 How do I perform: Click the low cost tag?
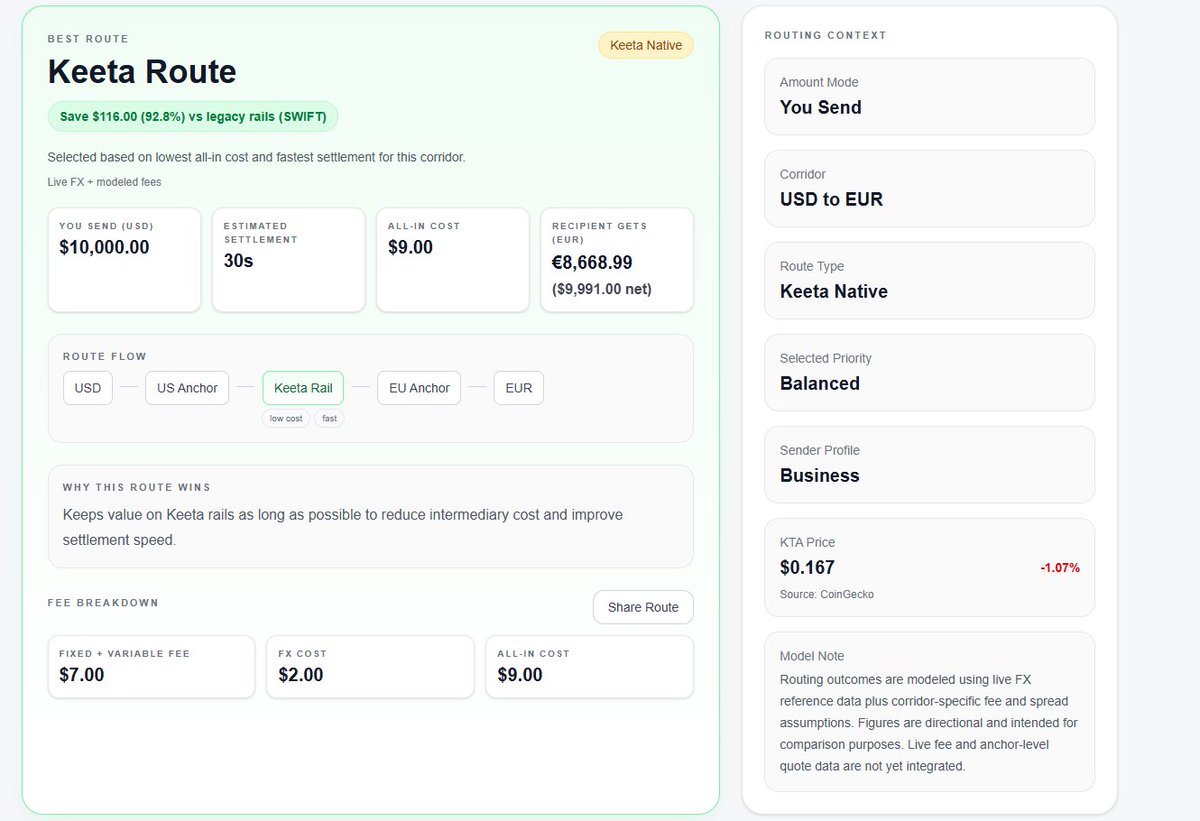pyautogui.click(x=286, y=419)
